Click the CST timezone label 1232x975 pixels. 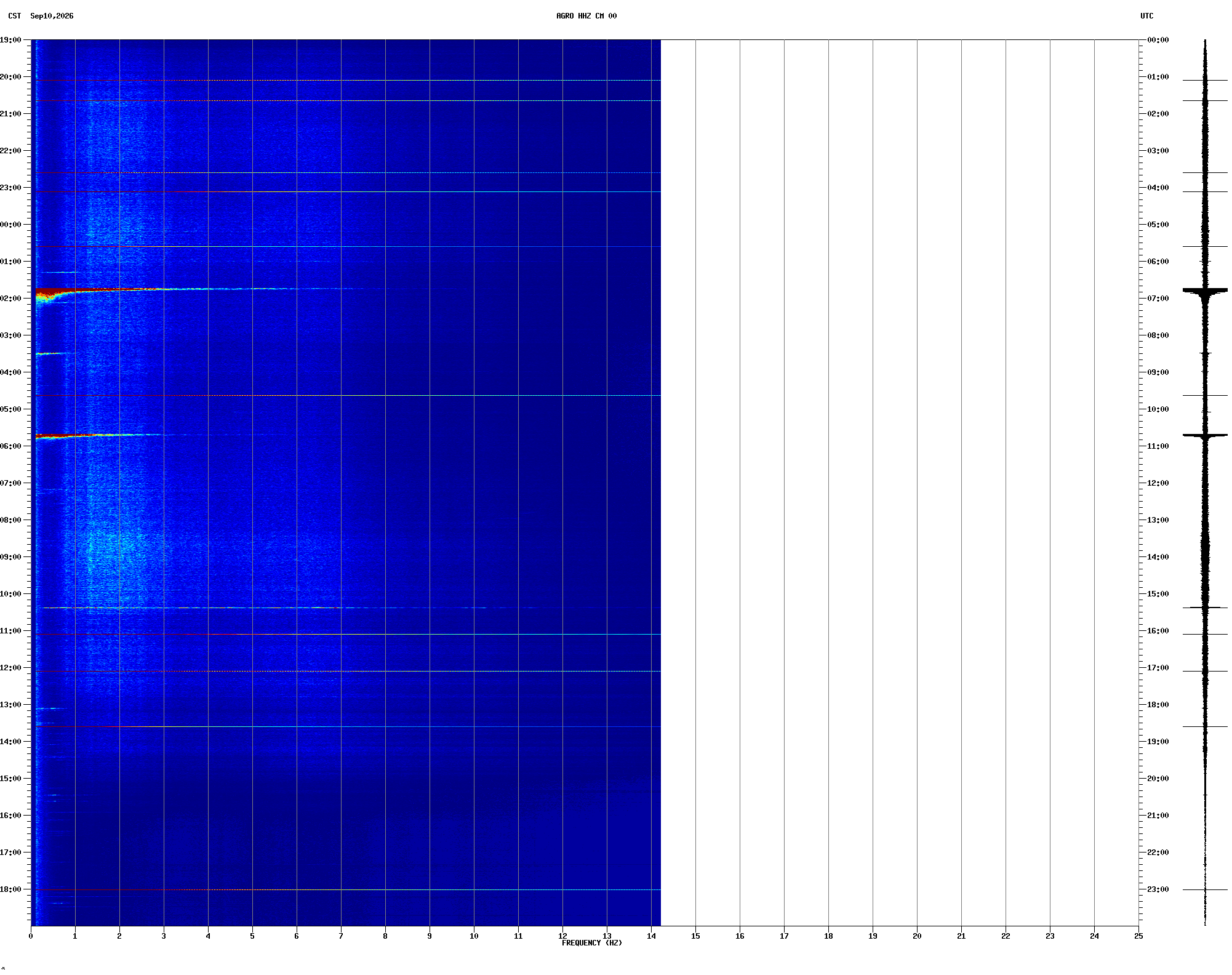[x=15, y=16]
